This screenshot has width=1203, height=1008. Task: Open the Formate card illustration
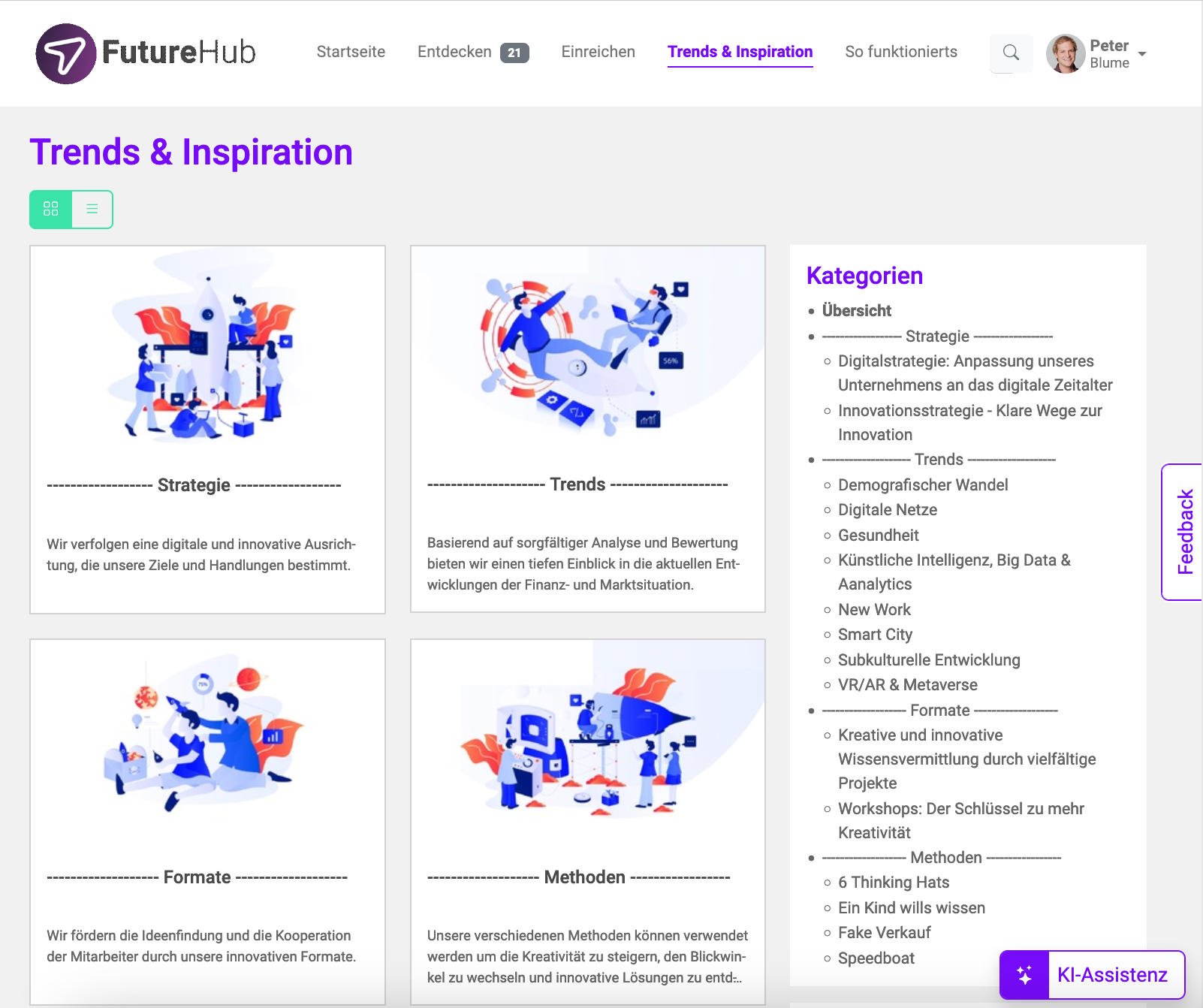pos(207,736)
